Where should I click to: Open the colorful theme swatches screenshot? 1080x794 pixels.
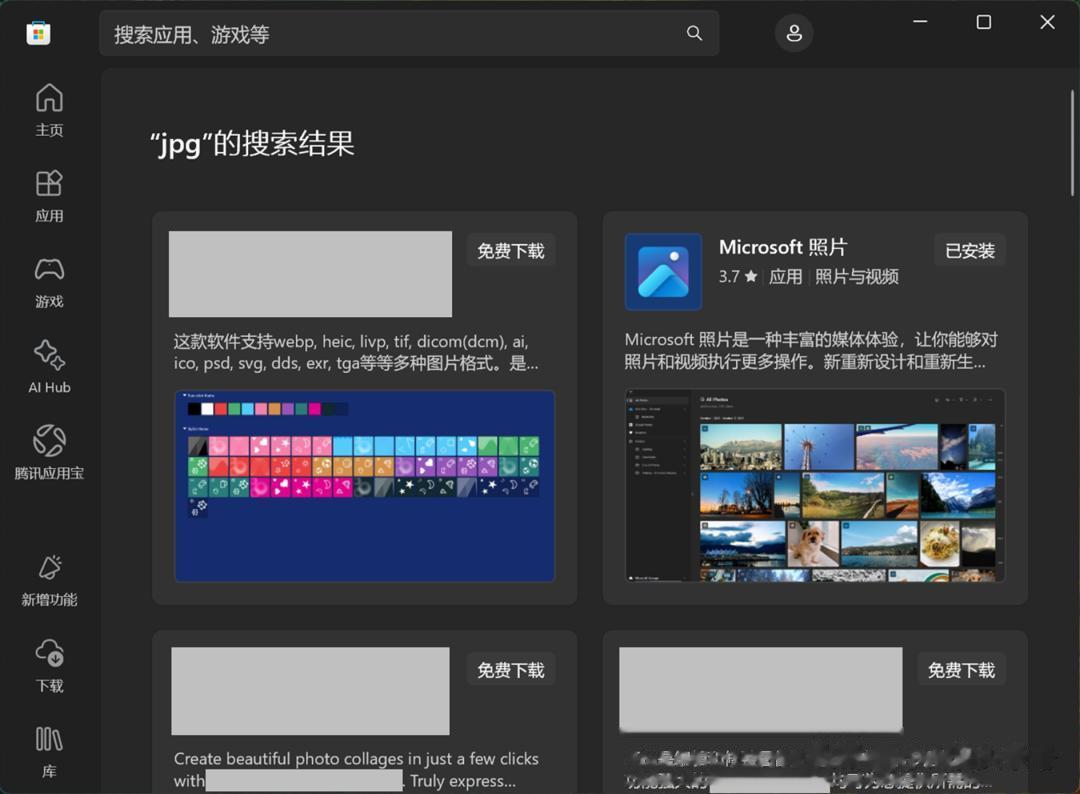365,486
